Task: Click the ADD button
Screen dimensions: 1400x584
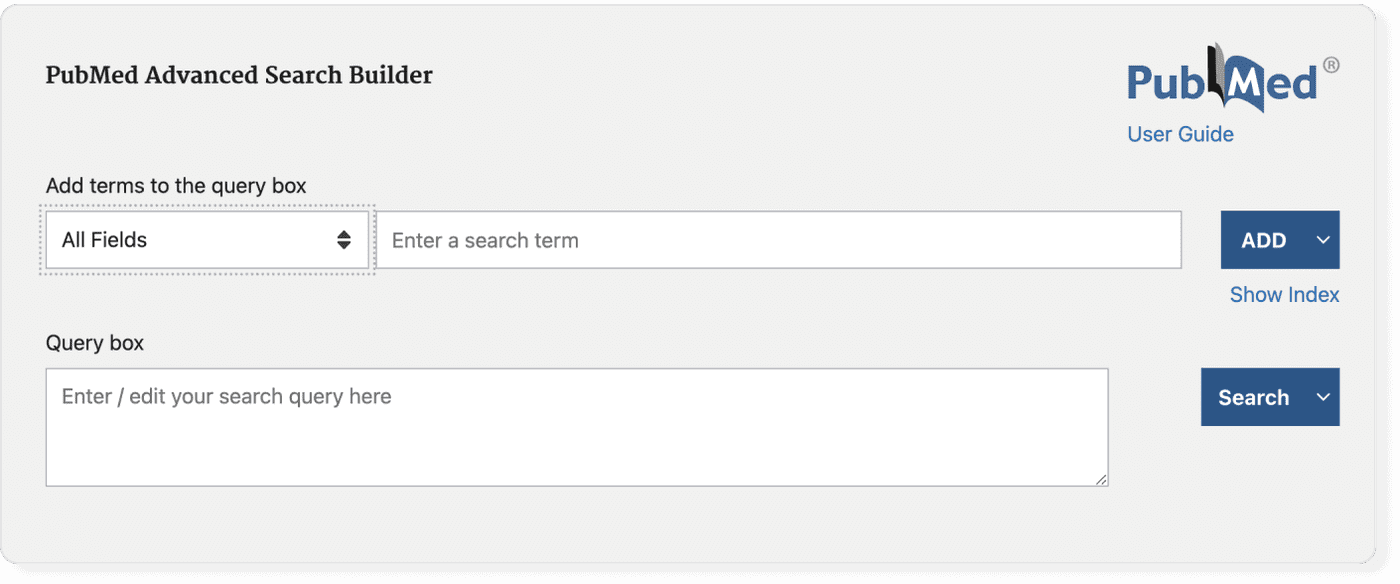Action: (x=1263, y=239)
